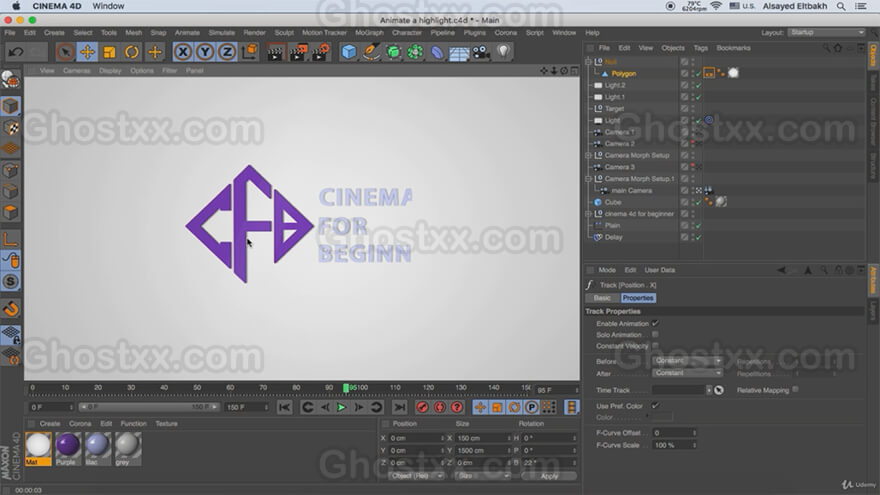
Task: Open the deformer (bend) icon
Action: pyautogui.click(x=437, y=52)
